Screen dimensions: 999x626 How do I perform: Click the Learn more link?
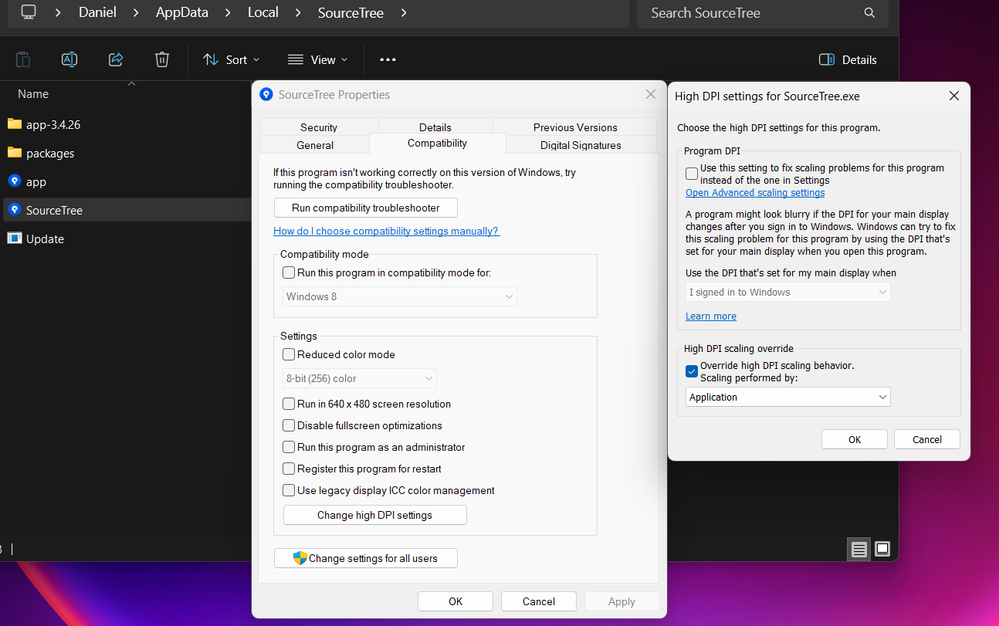710,316
